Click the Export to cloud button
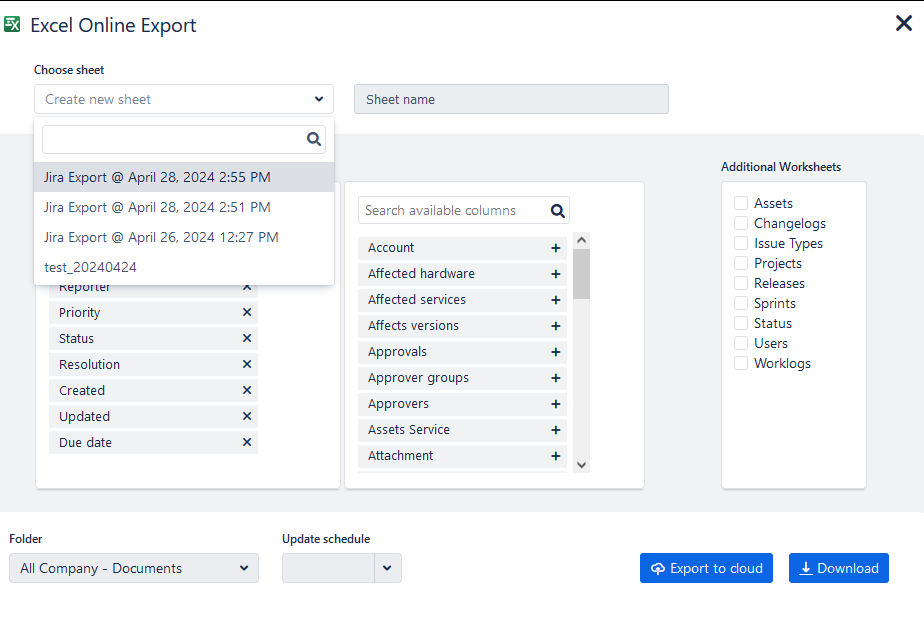This screenshot has width=924, height=641. 707,568
